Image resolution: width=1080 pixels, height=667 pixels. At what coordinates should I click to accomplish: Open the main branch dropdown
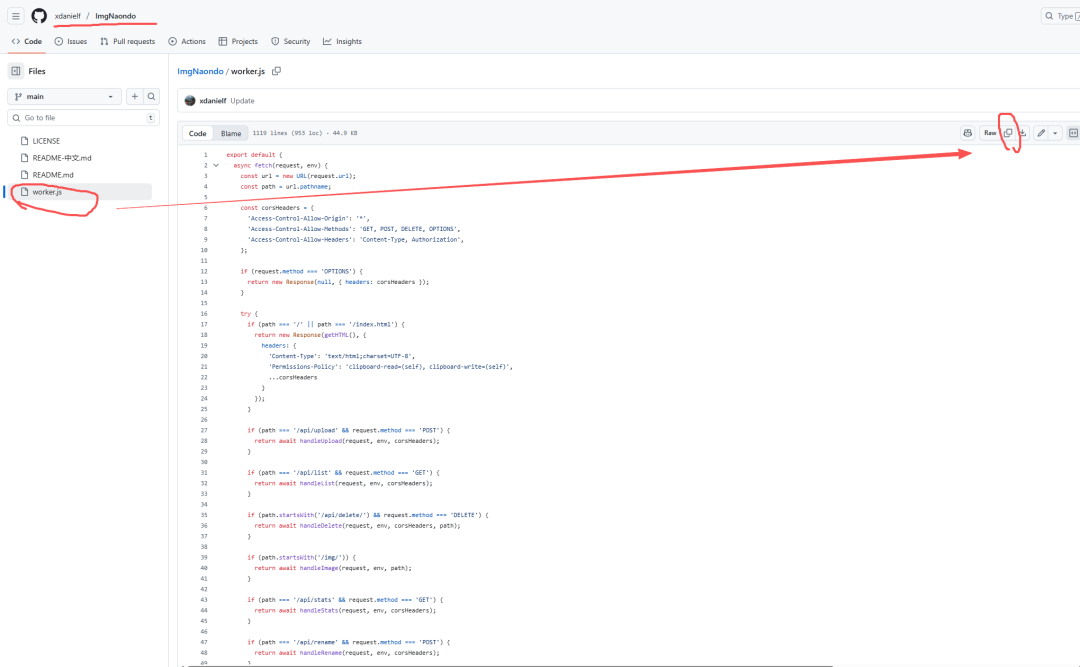click(x=64, y=97)
